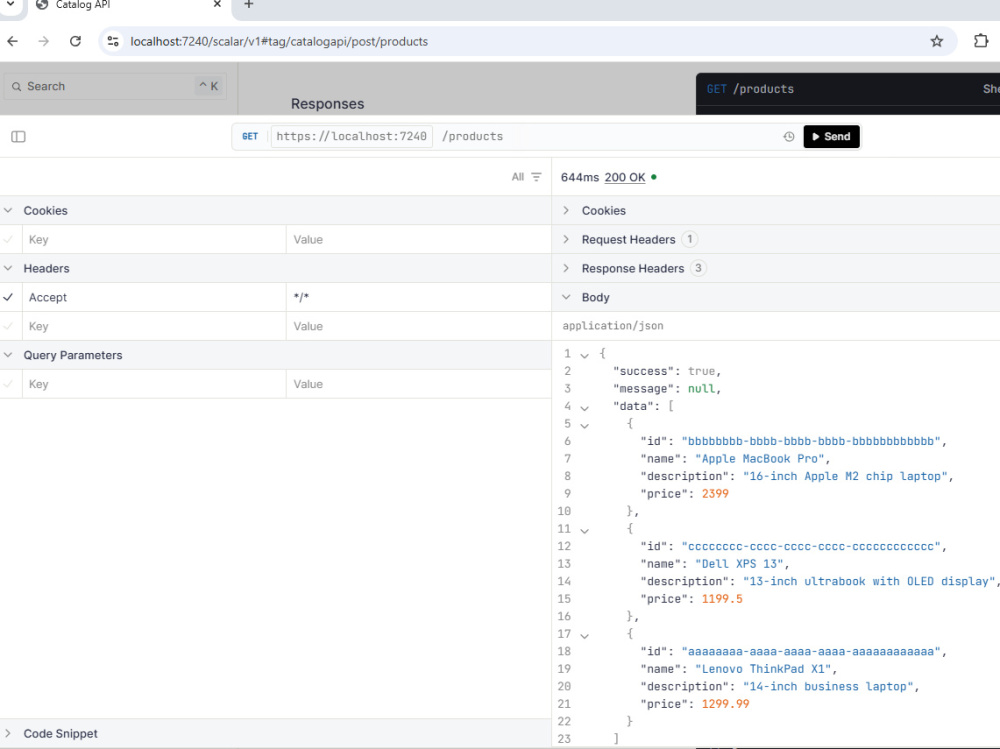Click the "14-inch business laptop" description
The width and height of the screenshot is (1000, 749).
click(x=828, y=686)
